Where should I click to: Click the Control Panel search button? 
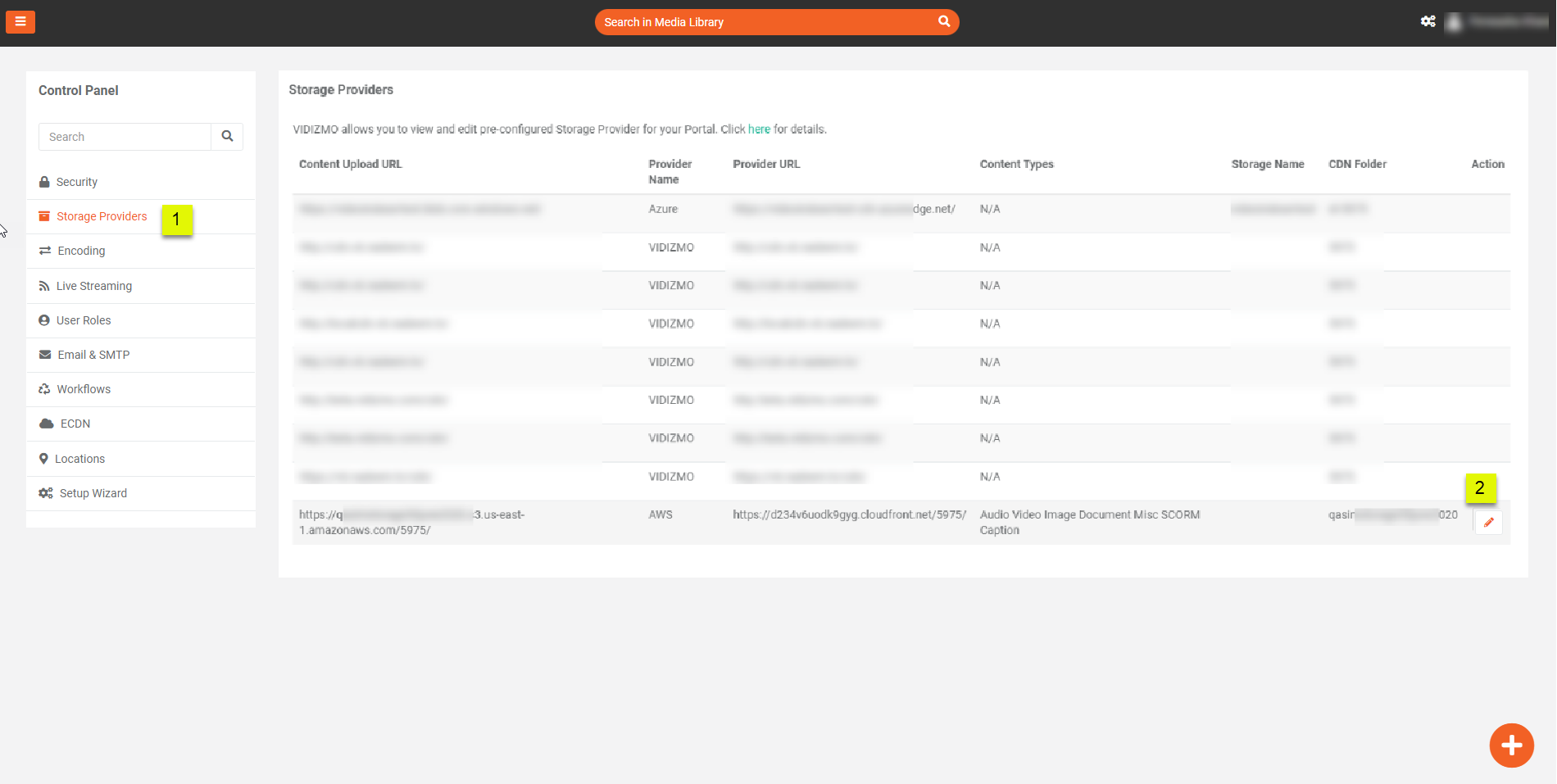point(227,137)
